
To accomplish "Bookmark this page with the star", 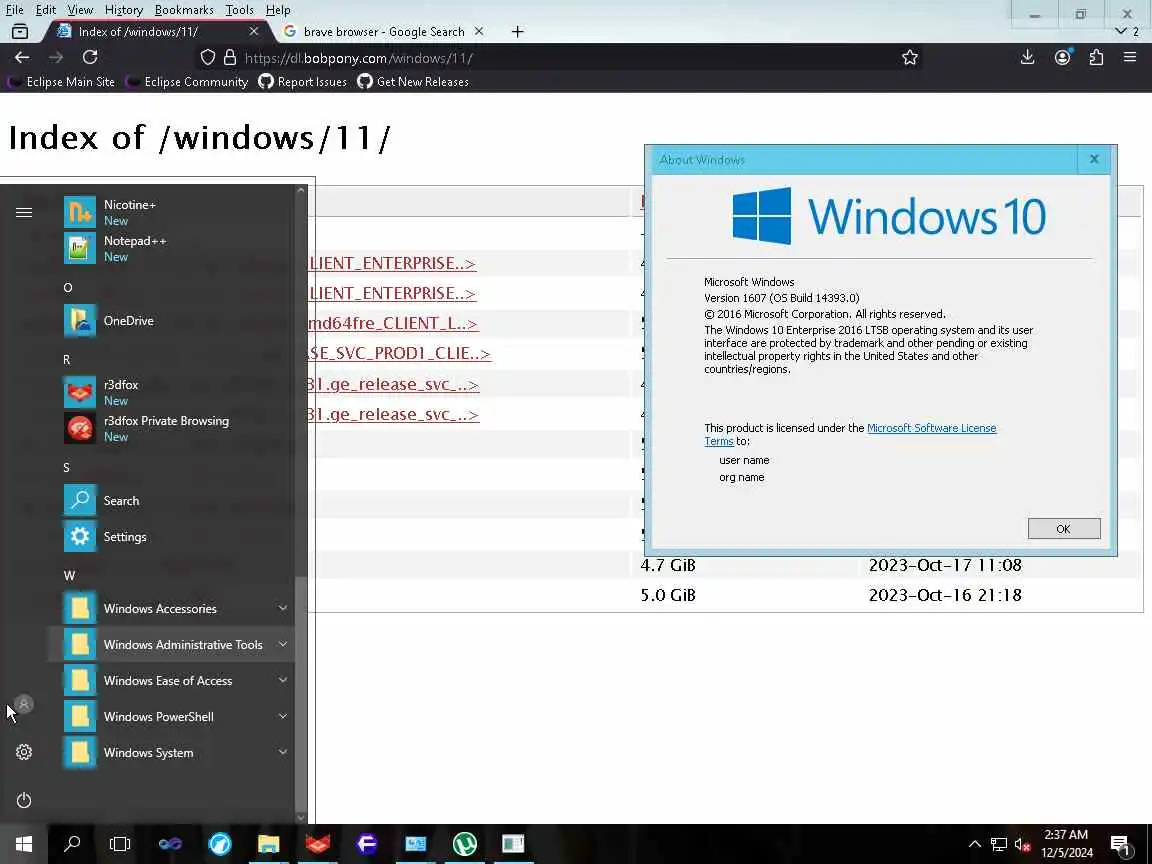I will pos(910,57).
